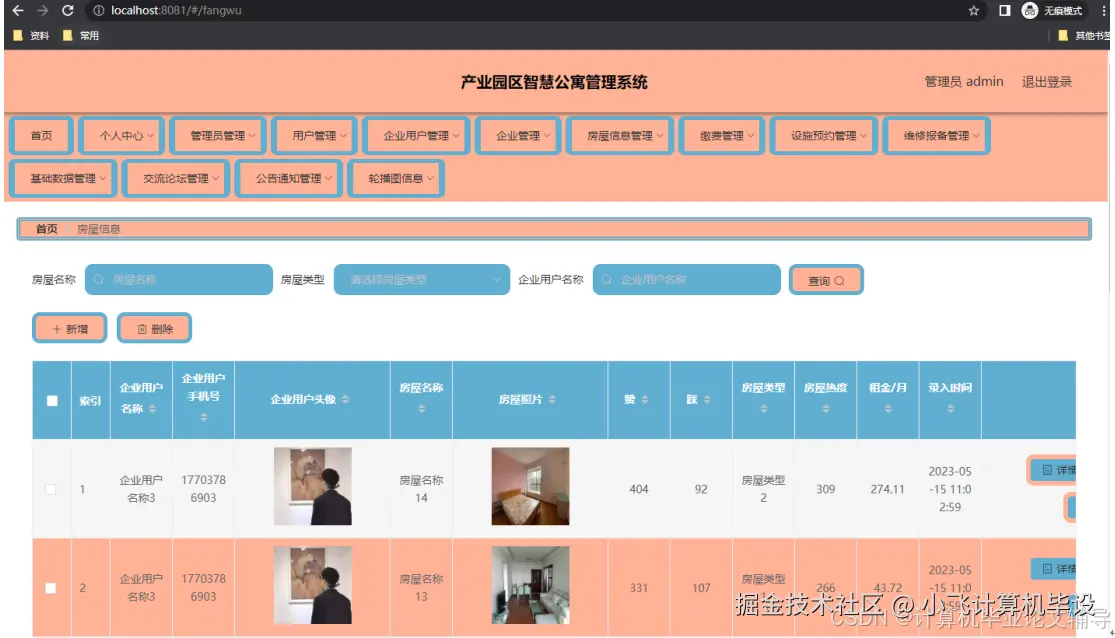Open the house photo in row 1

530,487
